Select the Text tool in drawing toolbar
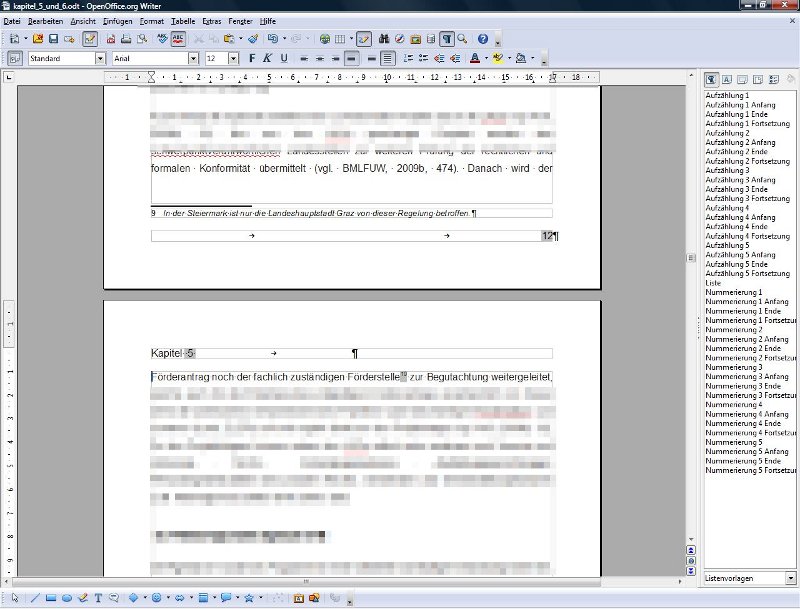Viewport: 800px width, 609px height. (x=98, y=598)
